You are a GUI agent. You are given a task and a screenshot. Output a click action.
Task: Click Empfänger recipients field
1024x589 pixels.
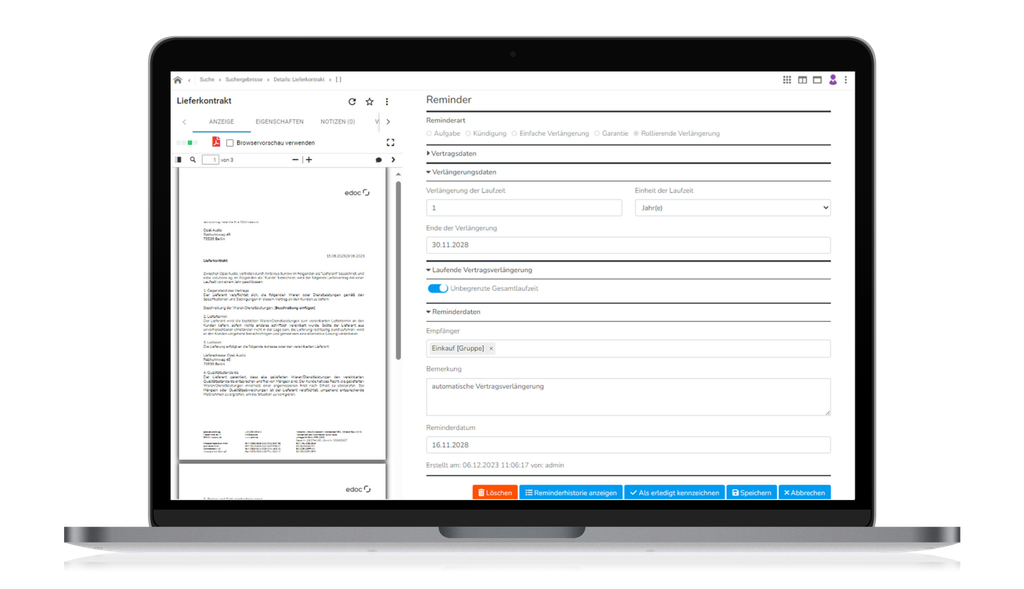628,349
